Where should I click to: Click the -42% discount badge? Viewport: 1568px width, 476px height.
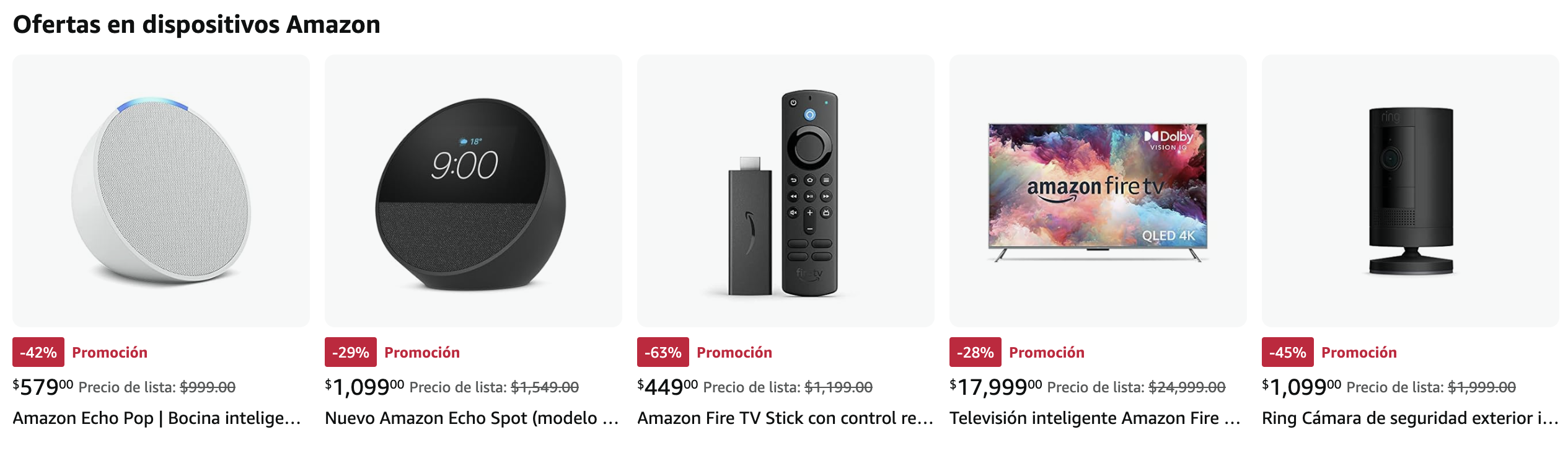tap(38, 352)
